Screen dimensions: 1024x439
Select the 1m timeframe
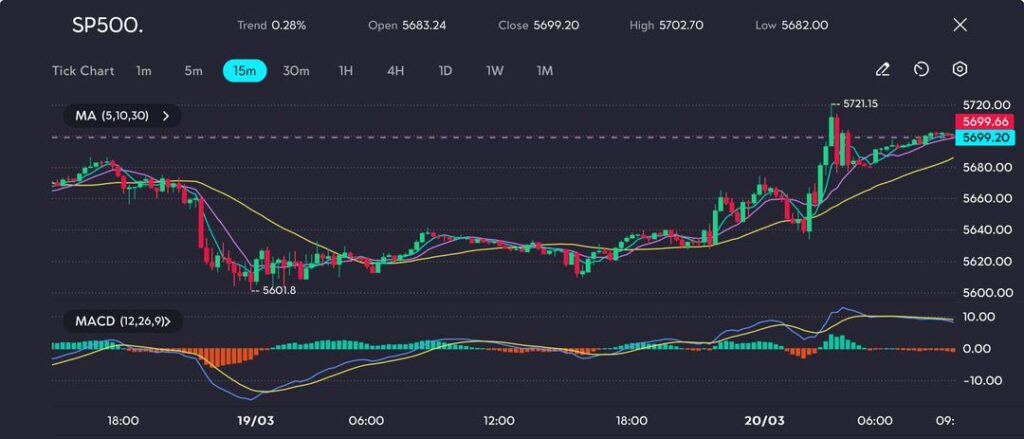point(144,71)
